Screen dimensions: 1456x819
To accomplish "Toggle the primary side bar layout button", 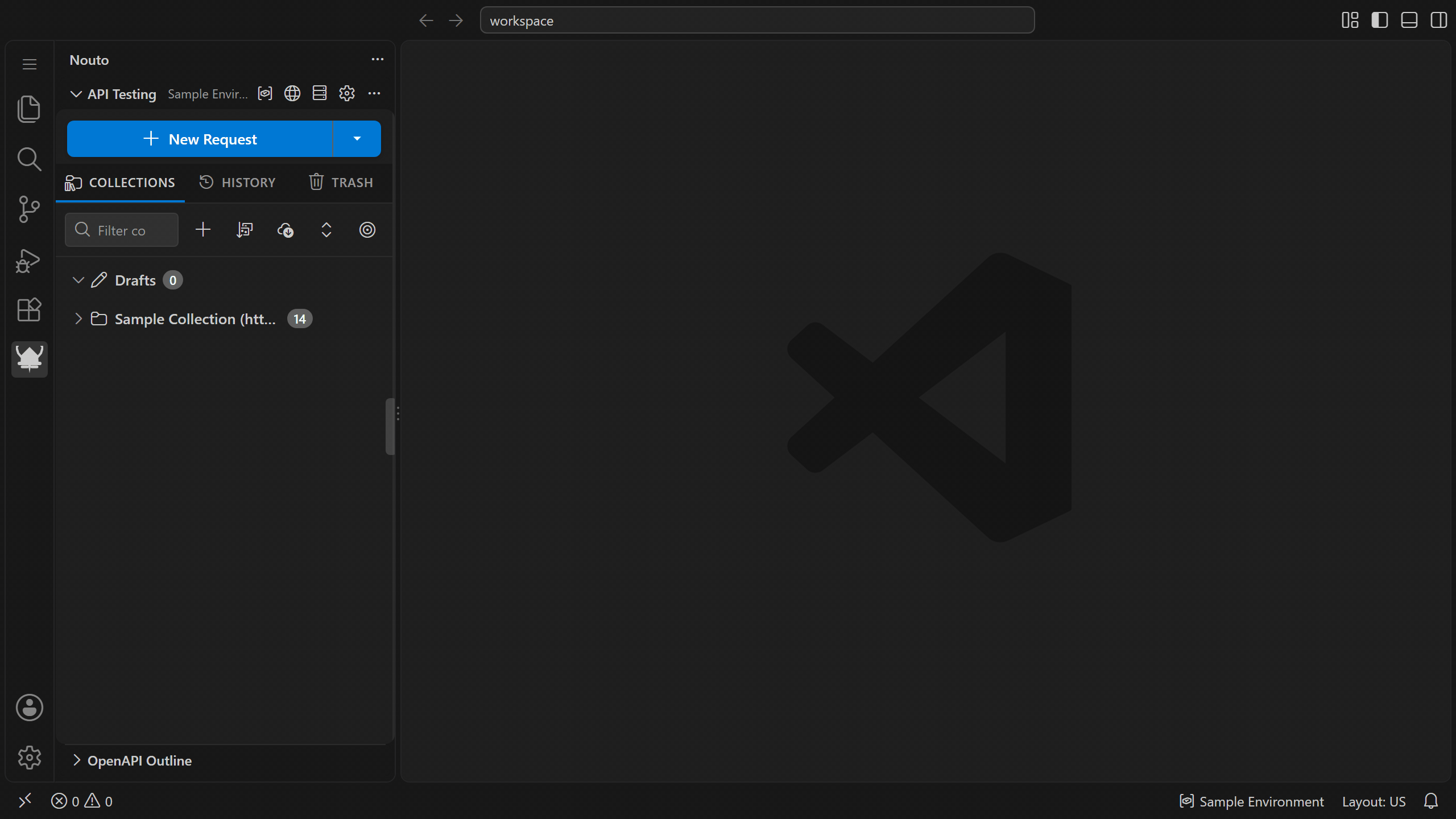I will click(x=1380, y=20).
